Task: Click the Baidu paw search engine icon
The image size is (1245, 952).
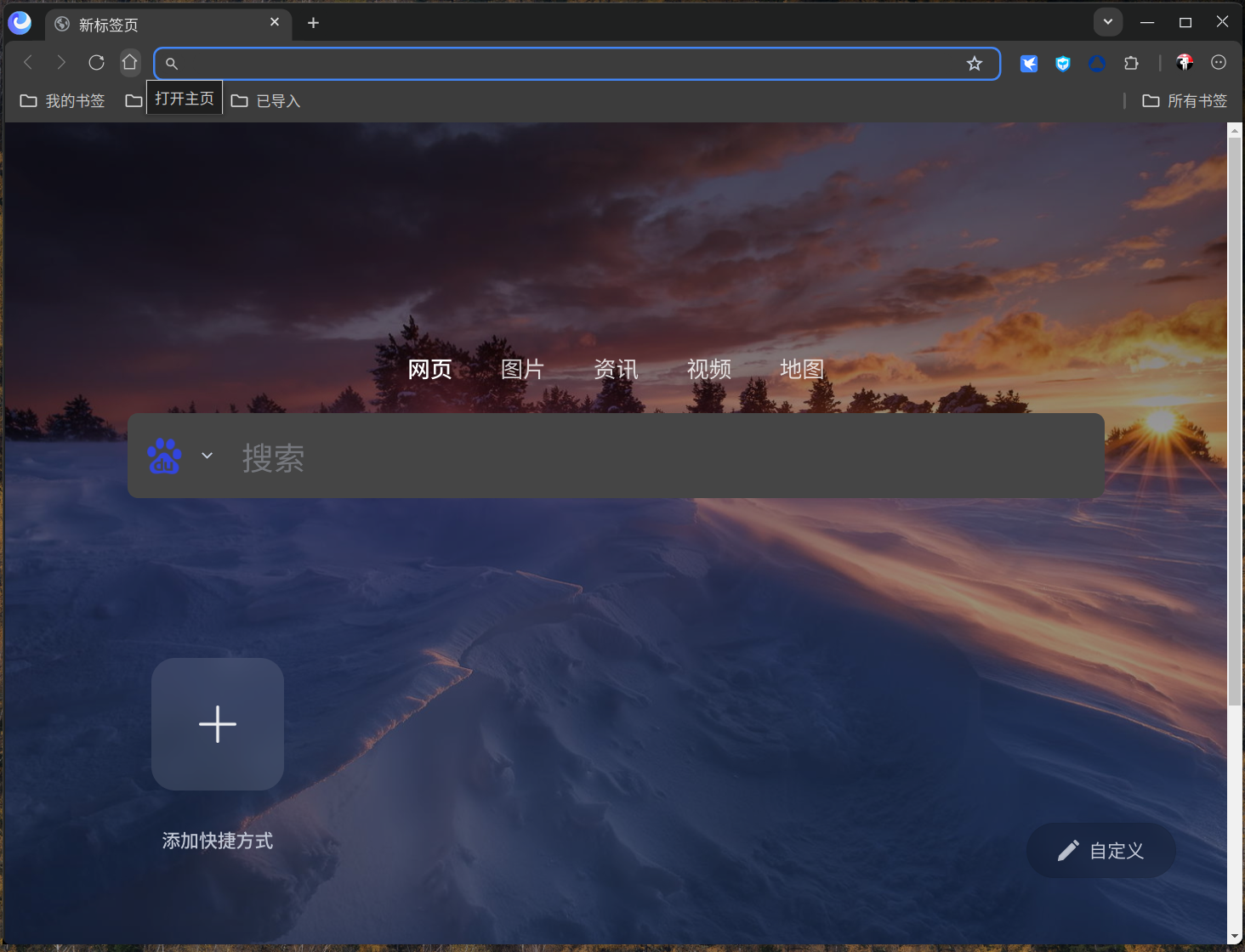Action: [164, 456]
